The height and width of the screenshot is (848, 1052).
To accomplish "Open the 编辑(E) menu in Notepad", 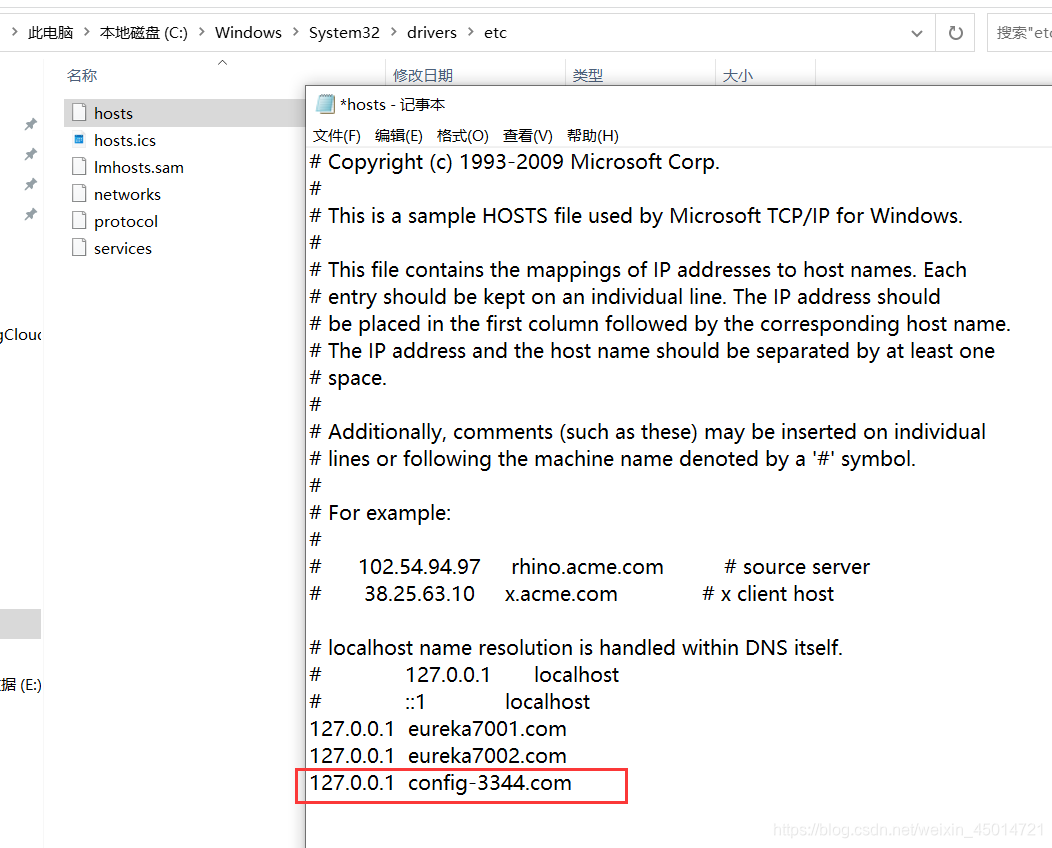I will [399, 136].
